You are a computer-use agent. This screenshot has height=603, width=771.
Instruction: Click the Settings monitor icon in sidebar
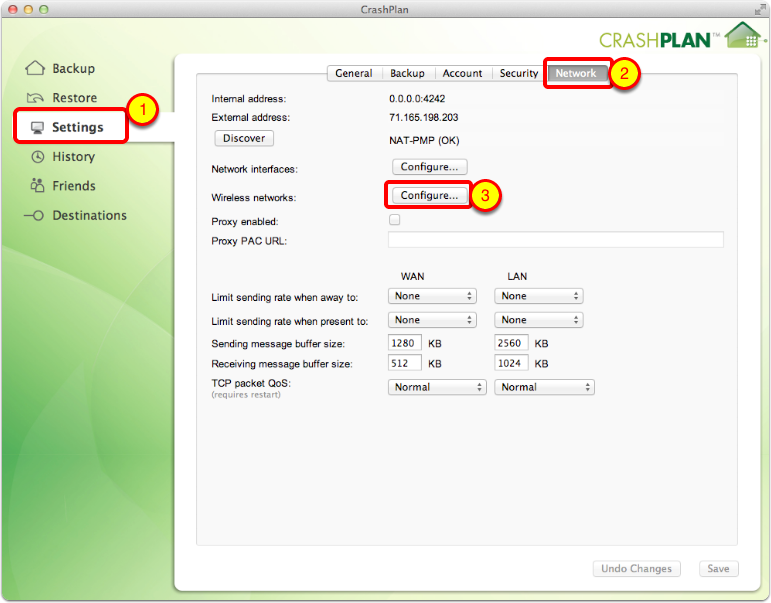tap(37, 128)
